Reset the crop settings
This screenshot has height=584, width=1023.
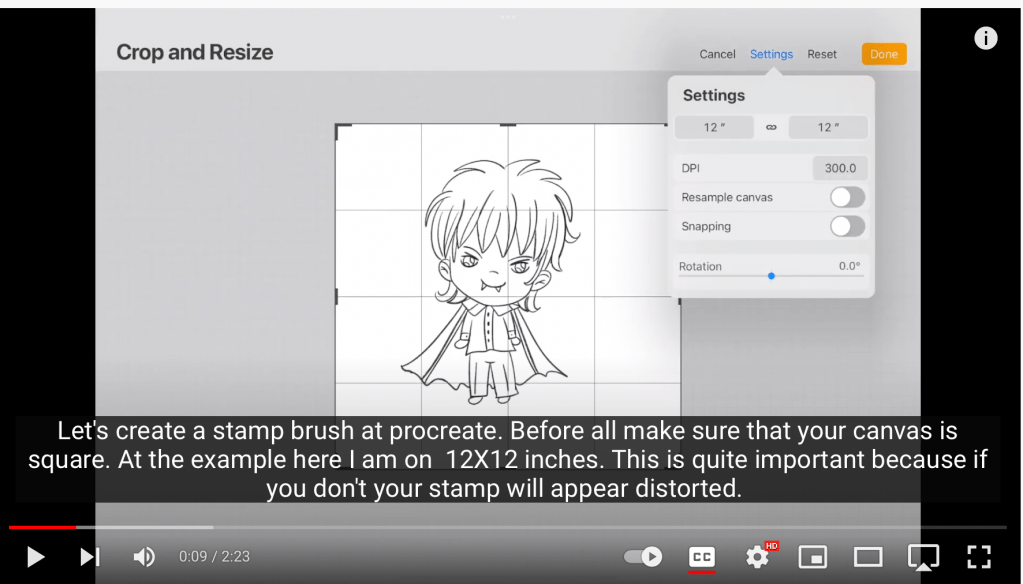point(822,54)
